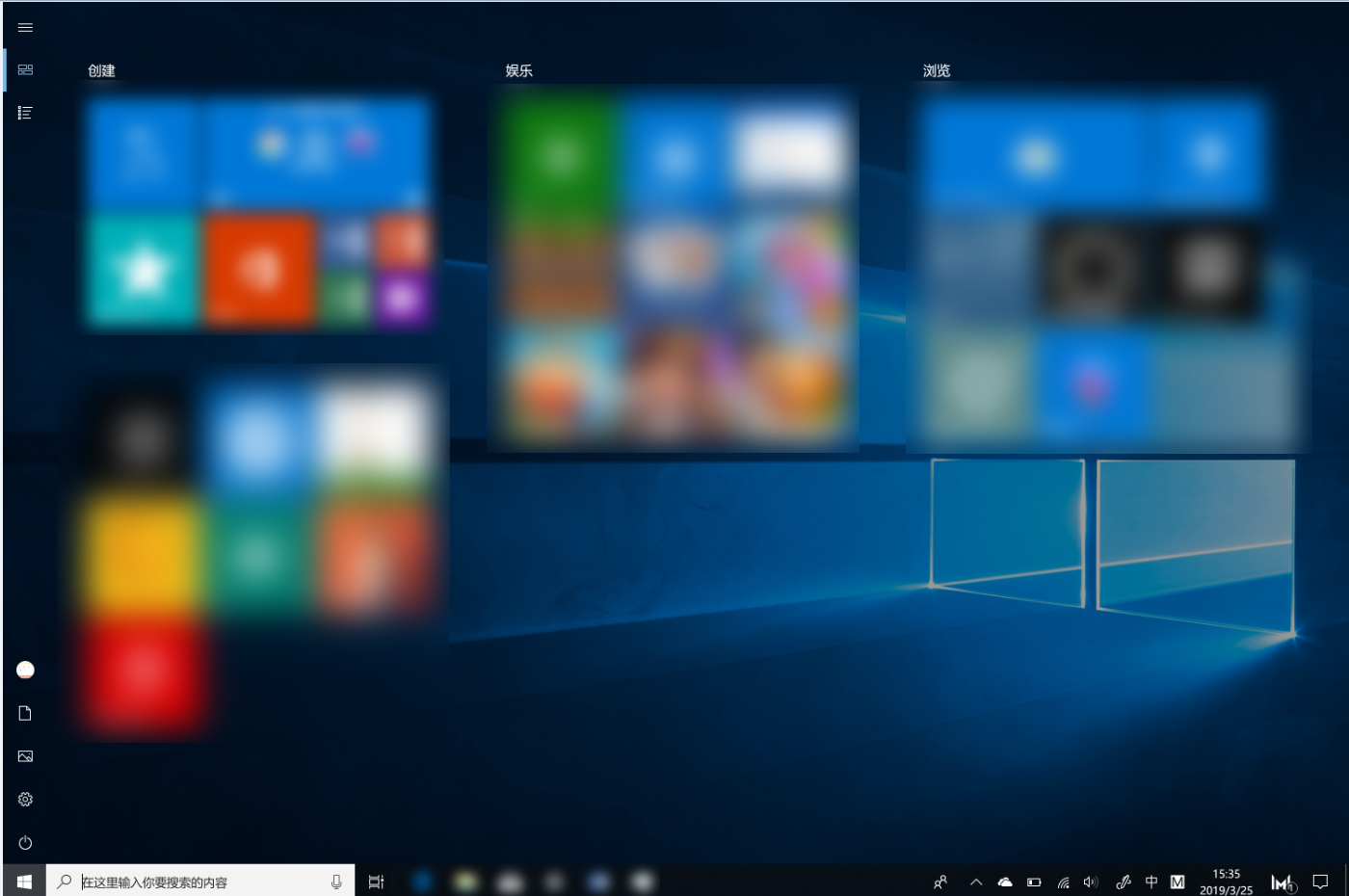Expand the hidden system tray icons chevron
The height and width of the screenshot is (896, 1349).
point(976,882)
